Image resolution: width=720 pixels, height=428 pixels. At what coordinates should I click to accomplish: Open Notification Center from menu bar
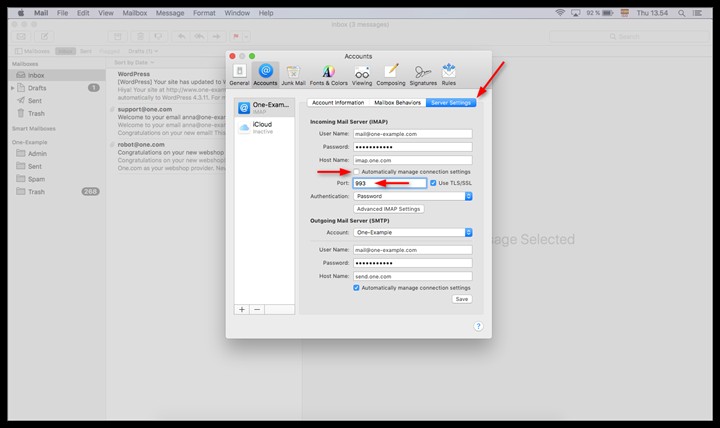698,13
